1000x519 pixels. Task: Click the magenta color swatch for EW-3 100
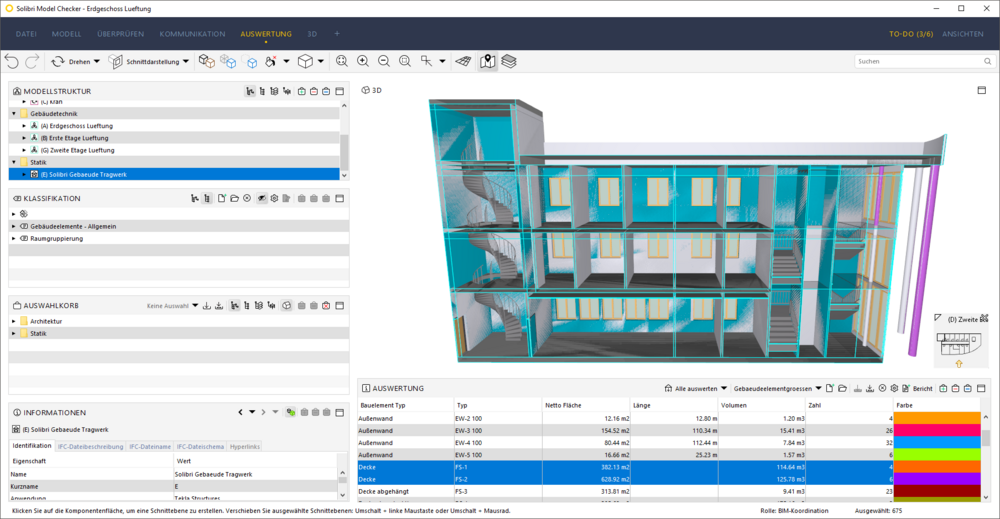(x=937, y=430)
